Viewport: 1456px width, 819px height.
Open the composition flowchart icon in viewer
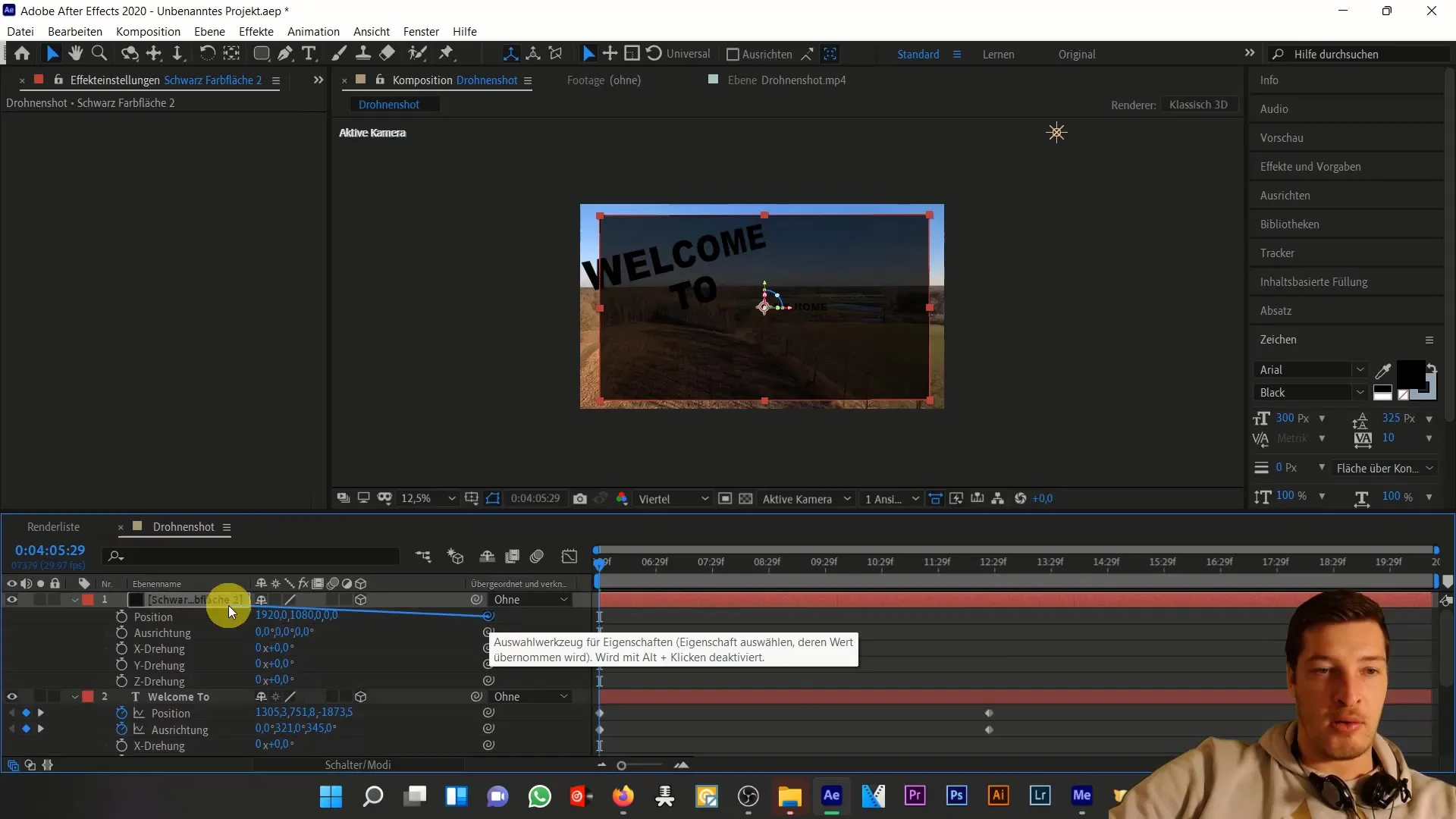coord(998,499)
